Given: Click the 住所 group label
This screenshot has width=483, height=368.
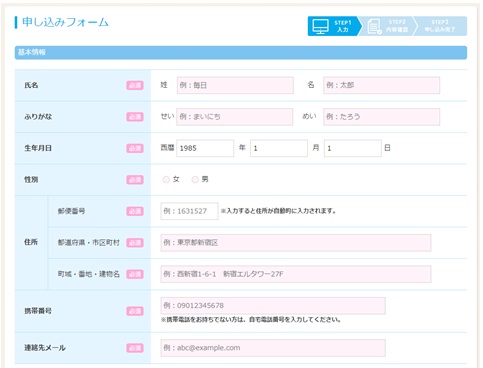Looking at the screenshot, I should point(31,242).
